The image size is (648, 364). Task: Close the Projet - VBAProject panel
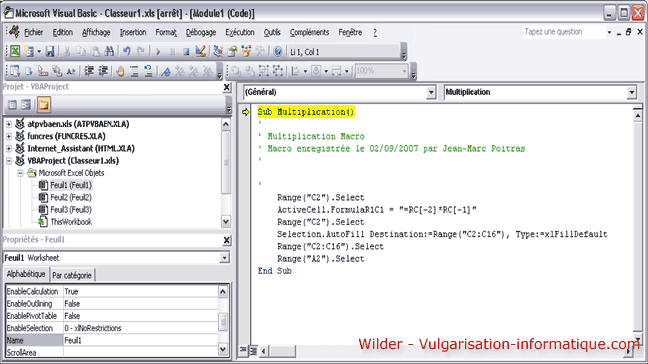point(226,87)
